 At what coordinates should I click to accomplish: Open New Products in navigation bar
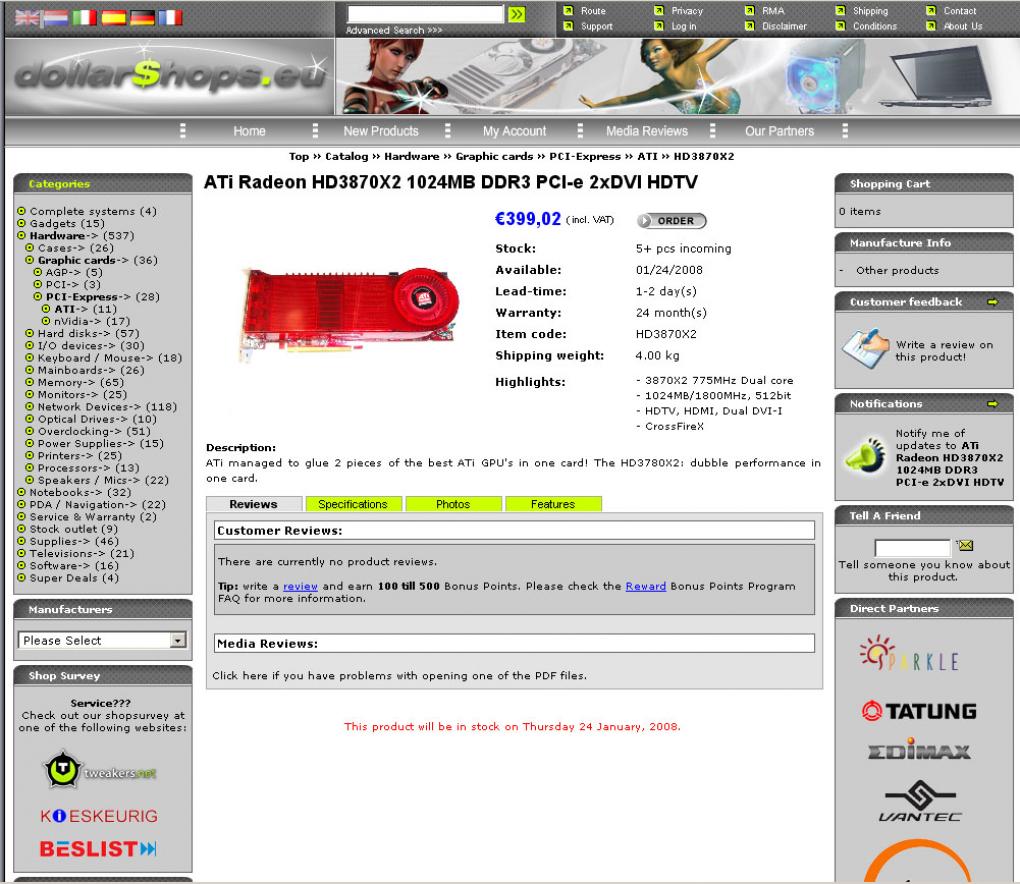pyautogui.click(x=381, y=131)
